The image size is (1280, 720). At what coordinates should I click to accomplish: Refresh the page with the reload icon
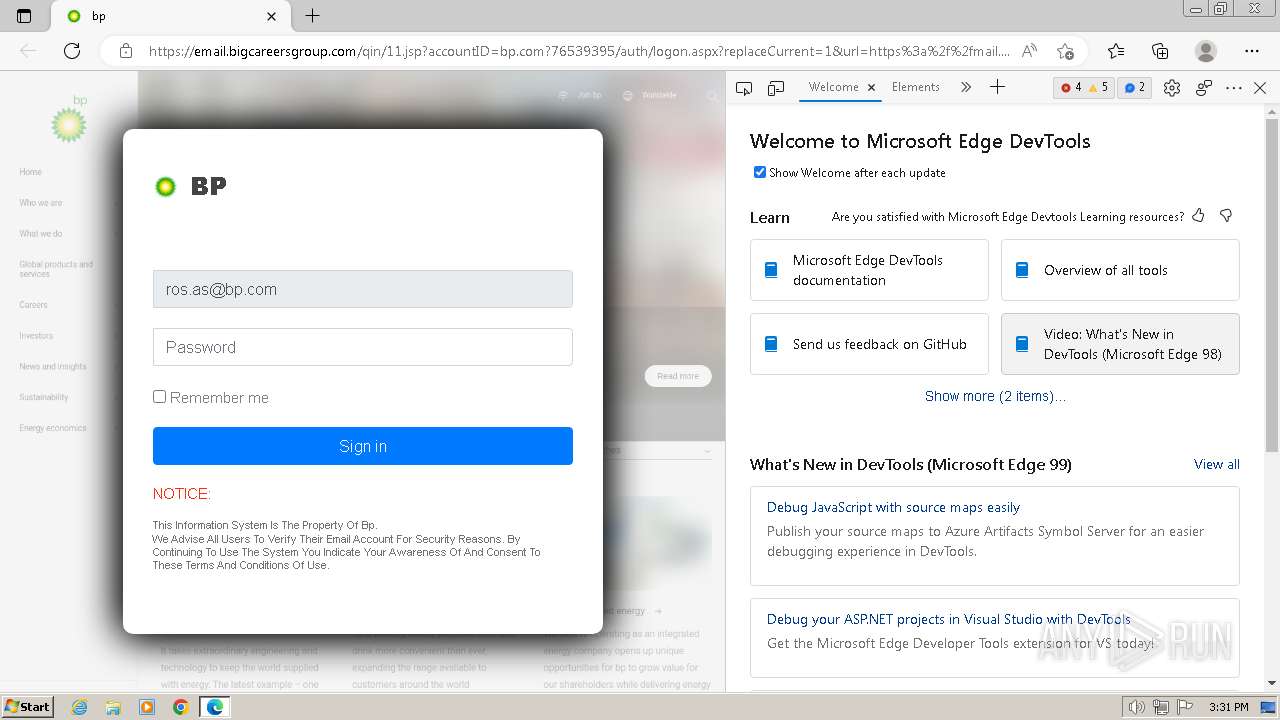72,51
